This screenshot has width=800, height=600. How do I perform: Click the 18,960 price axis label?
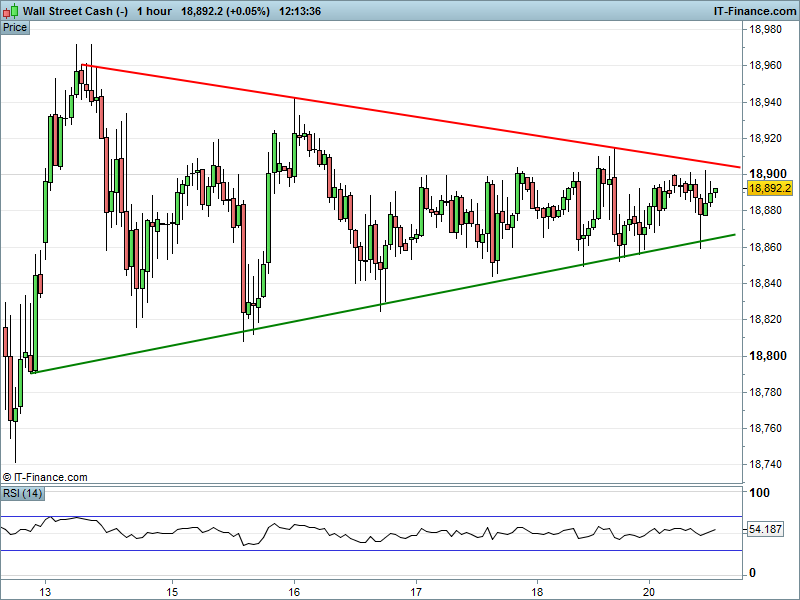765,65
